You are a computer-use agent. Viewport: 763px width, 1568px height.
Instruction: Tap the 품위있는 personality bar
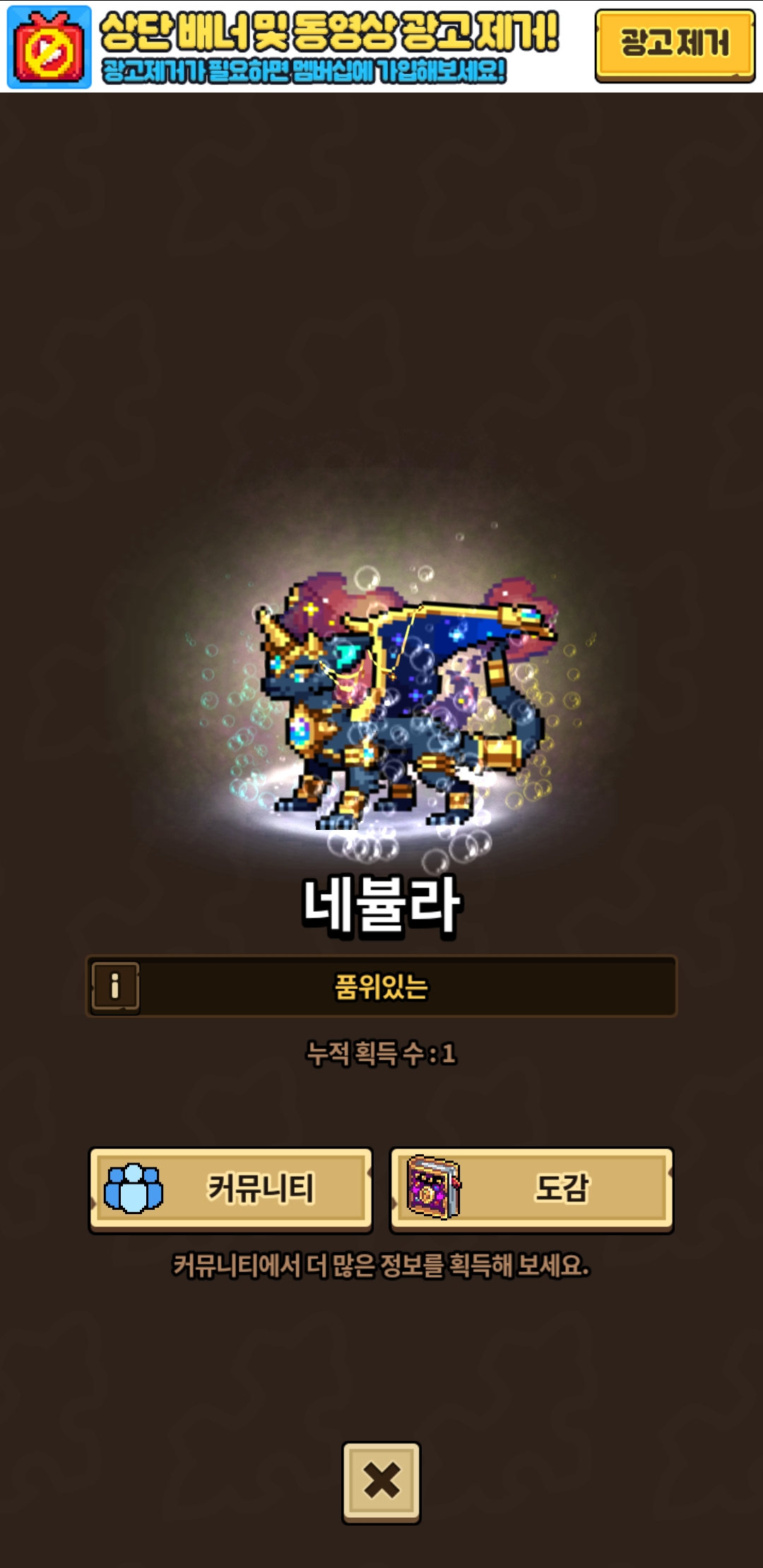coord(381,986)
